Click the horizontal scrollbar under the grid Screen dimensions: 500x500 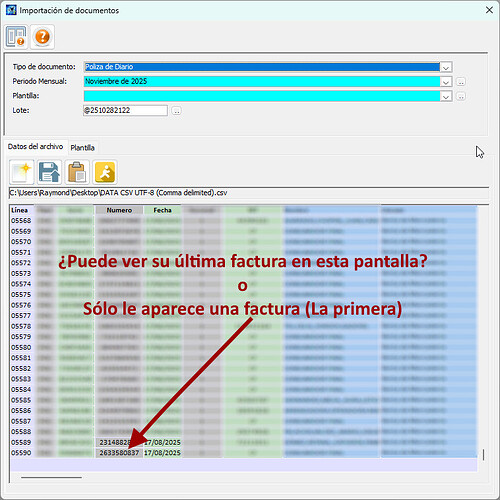pos(51,478)
